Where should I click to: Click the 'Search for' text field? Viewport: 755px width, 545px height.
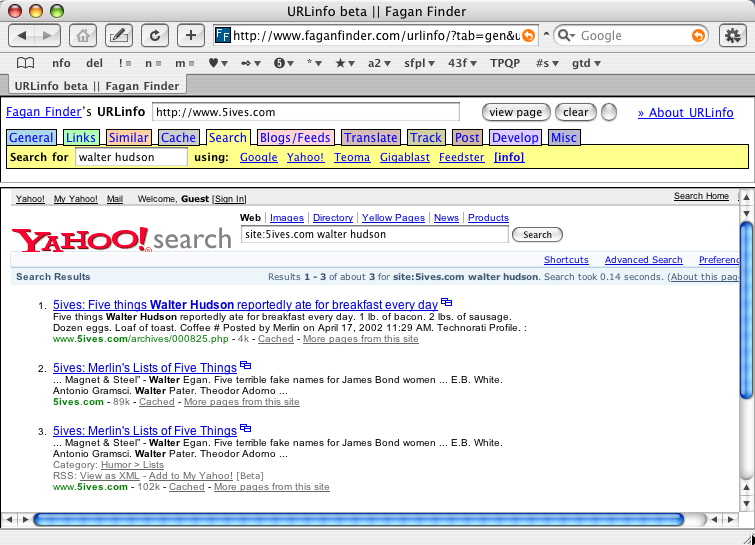(x=131, y=157)
